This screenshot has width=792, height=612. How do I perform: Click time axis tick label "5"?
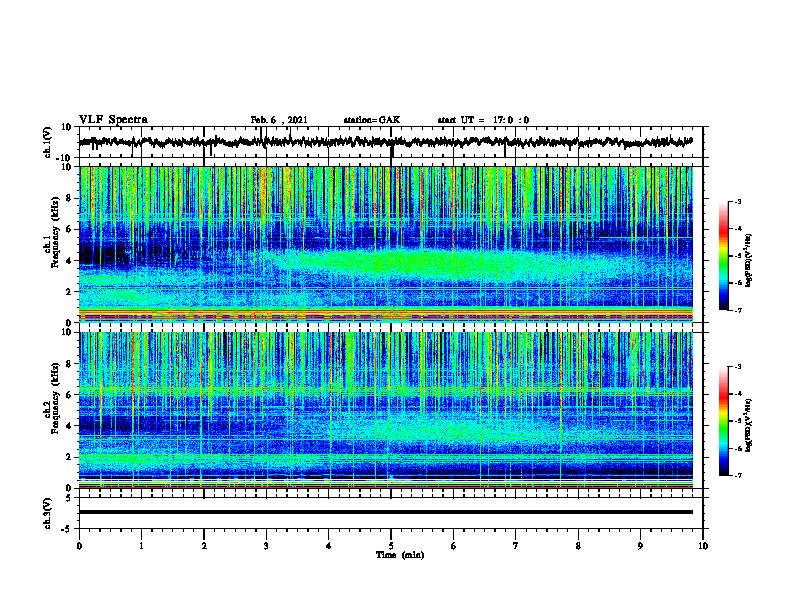coord(391,546)
